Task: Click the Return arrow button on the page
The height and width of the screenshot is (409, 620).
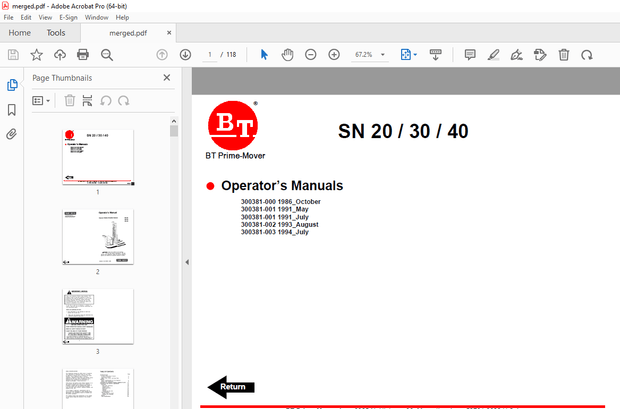Action: pyautogui.click(x=231, y=387)
